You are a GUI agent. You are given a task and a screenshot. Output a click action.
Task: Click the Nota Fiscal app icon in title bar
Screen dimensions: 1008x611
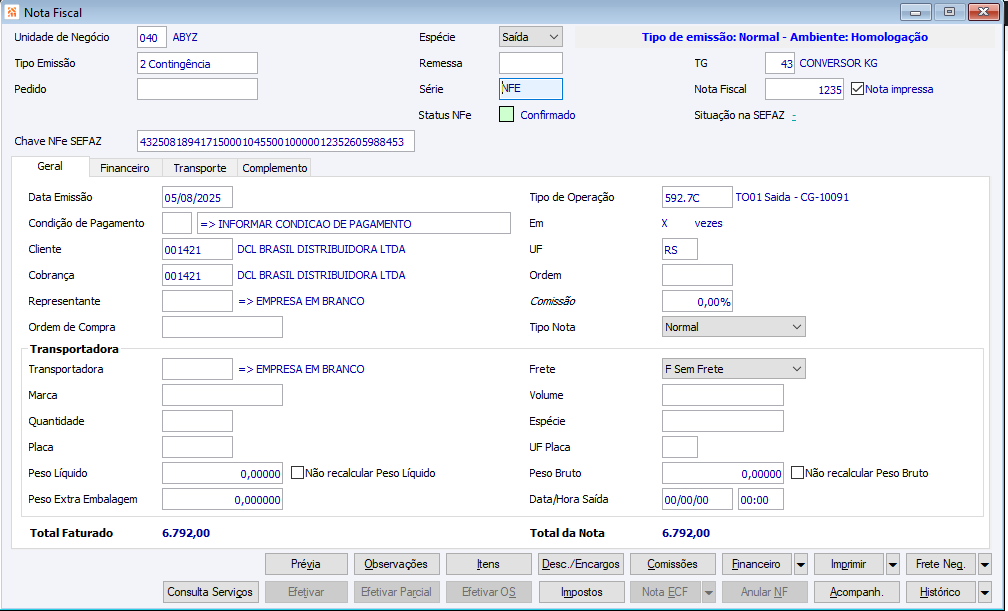[x=12, y=12]
